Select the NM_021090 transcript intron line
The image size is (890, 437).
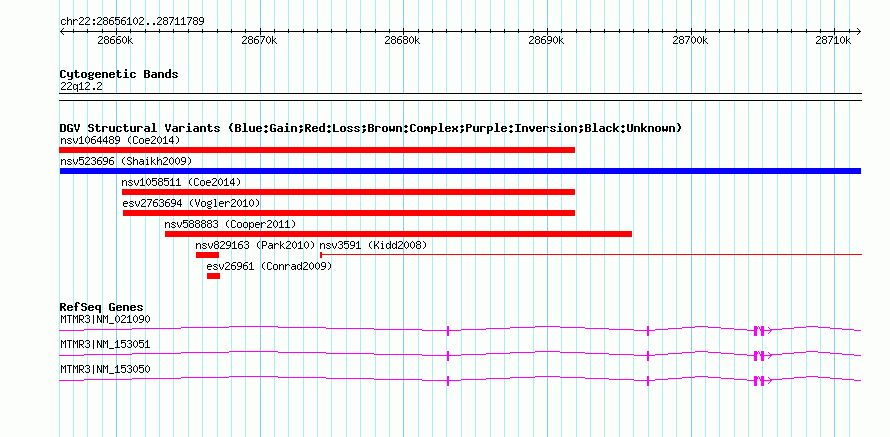pyautogui.click(x=460, y=329)
